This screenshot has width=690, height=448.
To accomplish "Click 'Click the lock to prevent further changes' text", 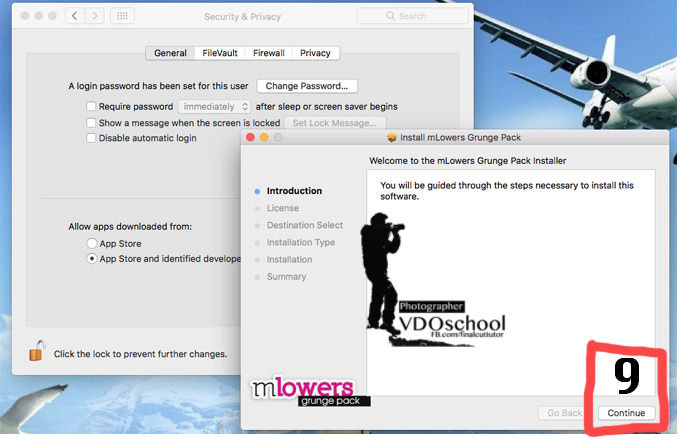I will (140, 354).
